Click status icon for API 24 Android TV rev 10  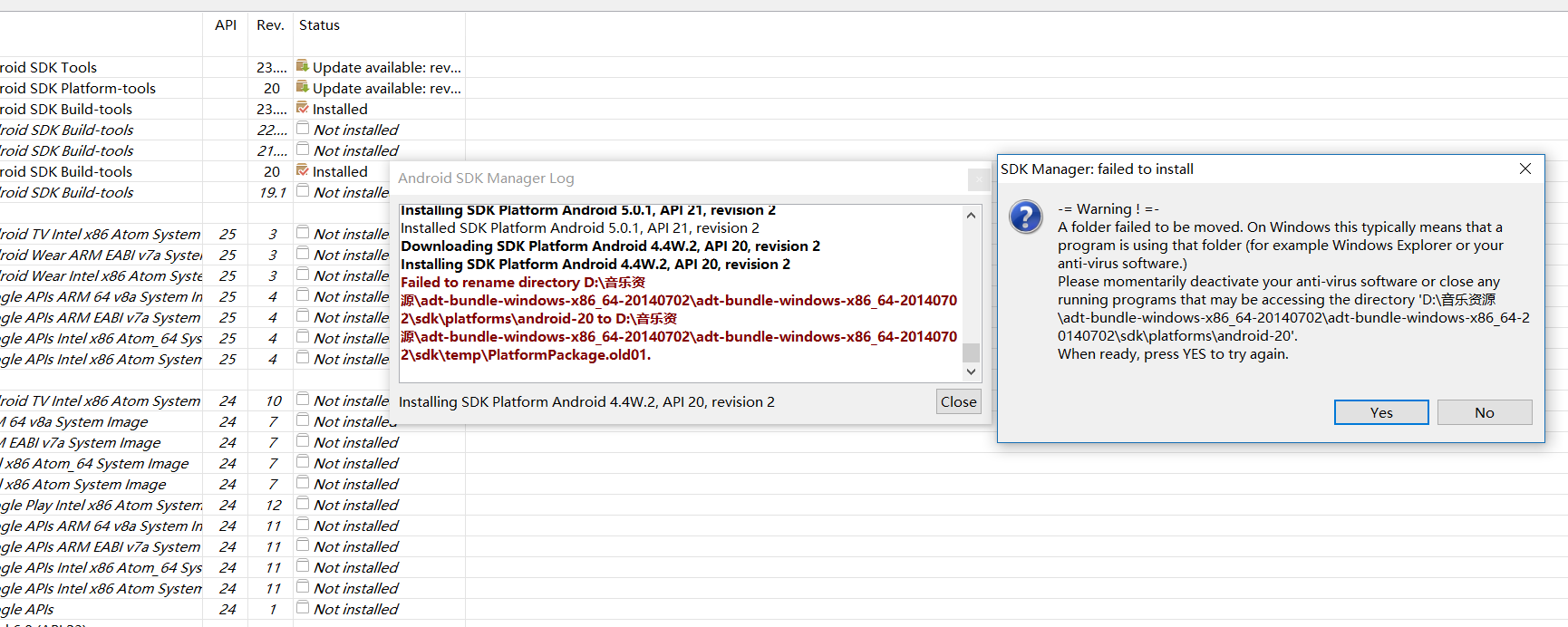303,400
